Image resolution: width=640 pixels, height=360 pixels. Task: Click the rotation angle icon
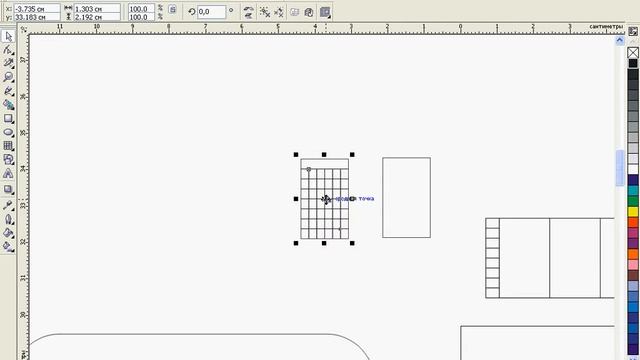point(191,12)
